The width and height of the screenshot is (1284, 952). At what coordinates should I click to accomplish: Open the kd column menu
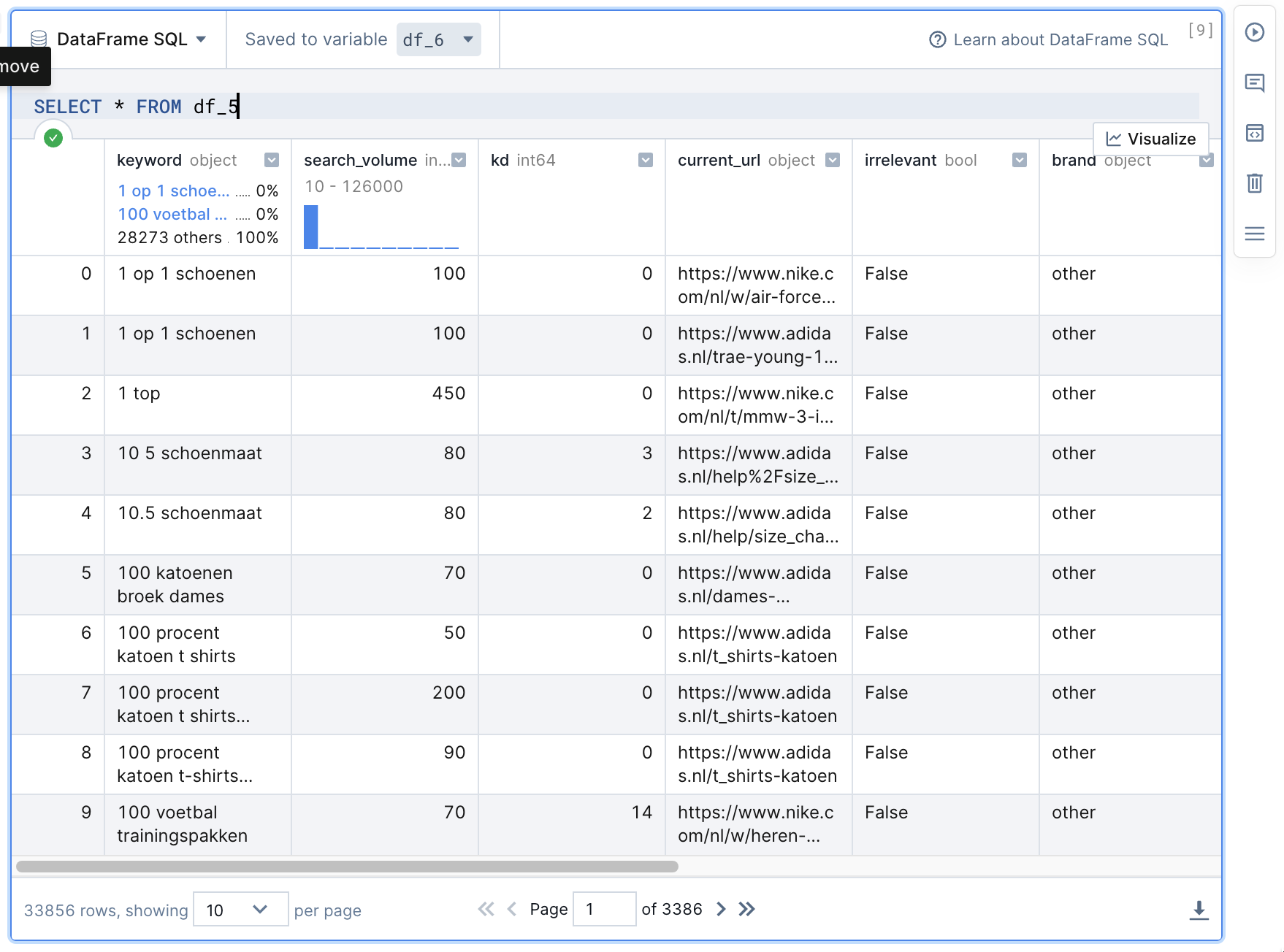[x=646, y=160]
